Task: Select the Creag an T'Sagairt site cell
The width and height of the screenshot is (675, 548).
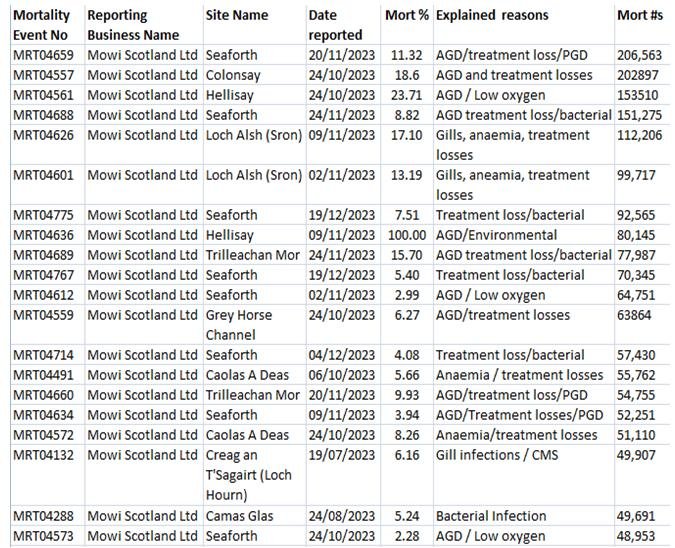Action: 248,475
